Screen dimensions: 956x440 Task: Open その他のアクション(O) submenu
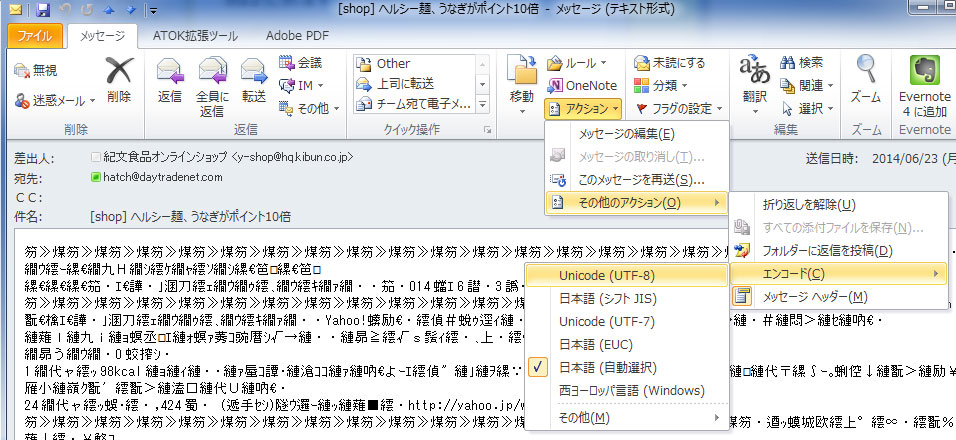click(x=637, y=203)
